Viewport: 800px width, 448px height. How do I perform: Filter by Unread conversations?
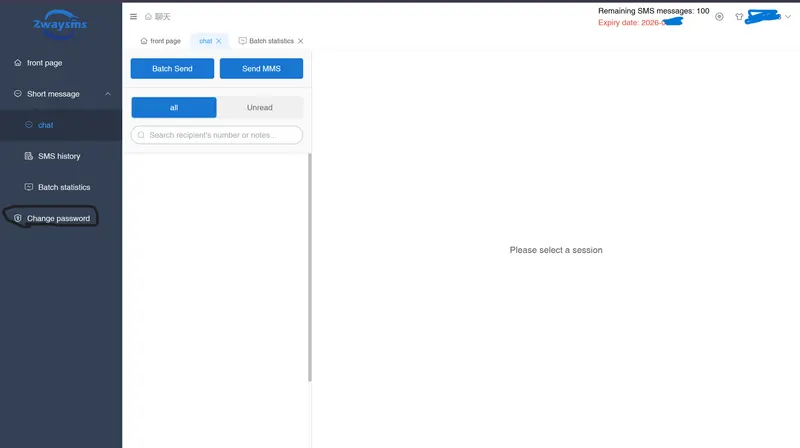(260, 108)
